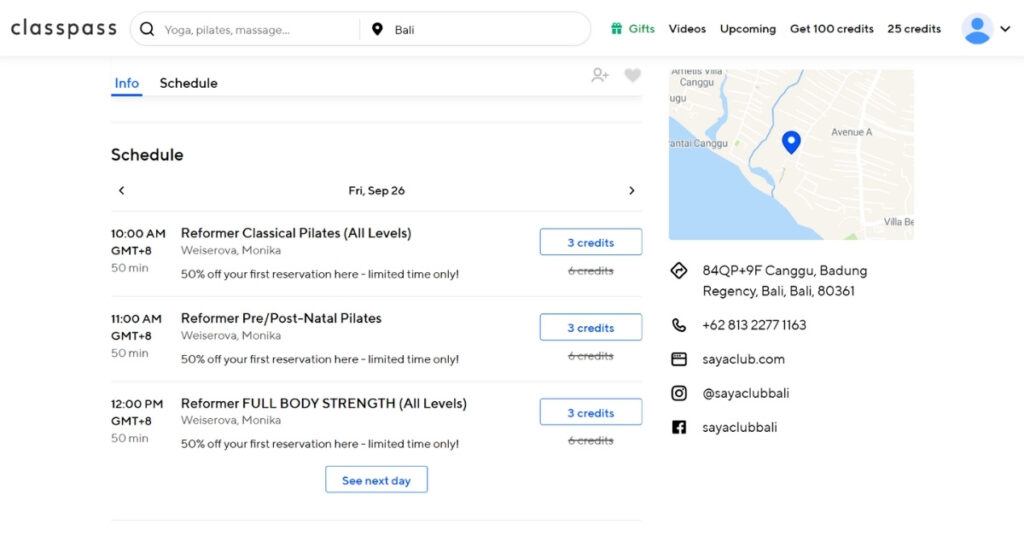Click the 10:00 AM time label
This screenshot has width=1024, height=536.
click(x=138, y=233)
